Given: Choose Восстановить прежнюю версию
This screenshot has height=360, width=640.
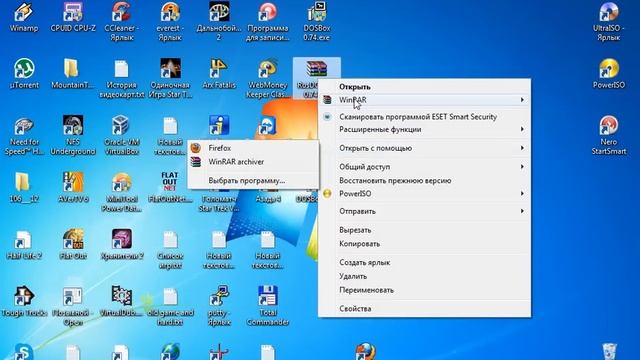Looking at the screenshot, I should [x=424, y=180].
